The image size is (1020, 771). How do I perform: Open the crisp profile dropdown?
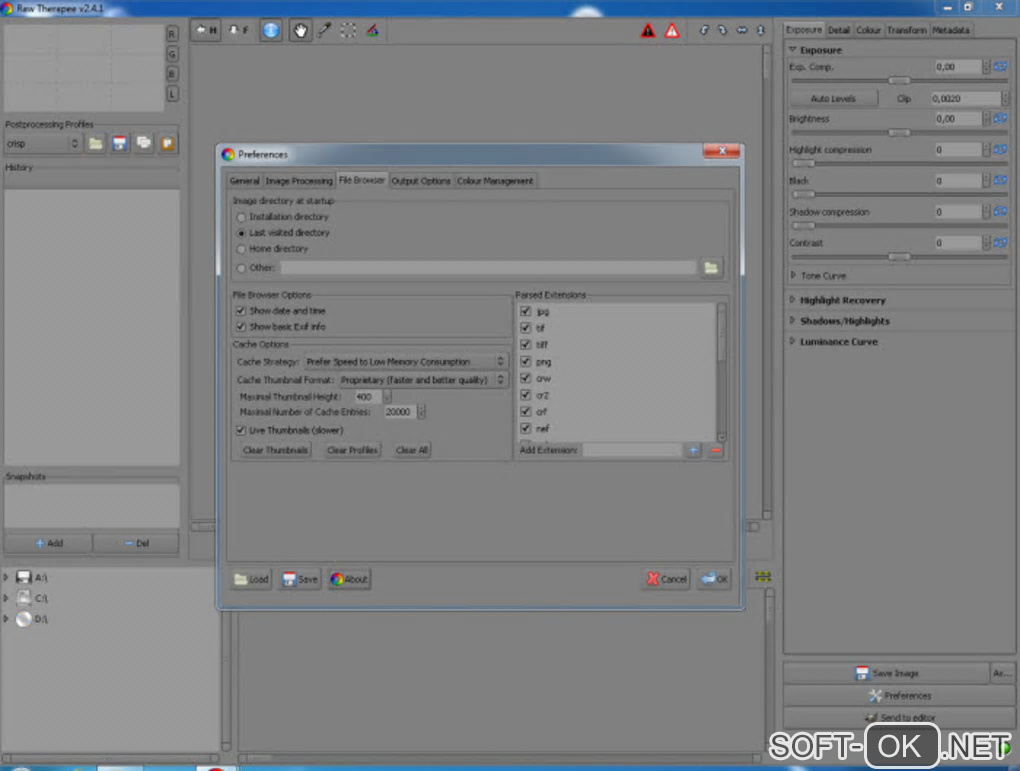pos(42,143)
